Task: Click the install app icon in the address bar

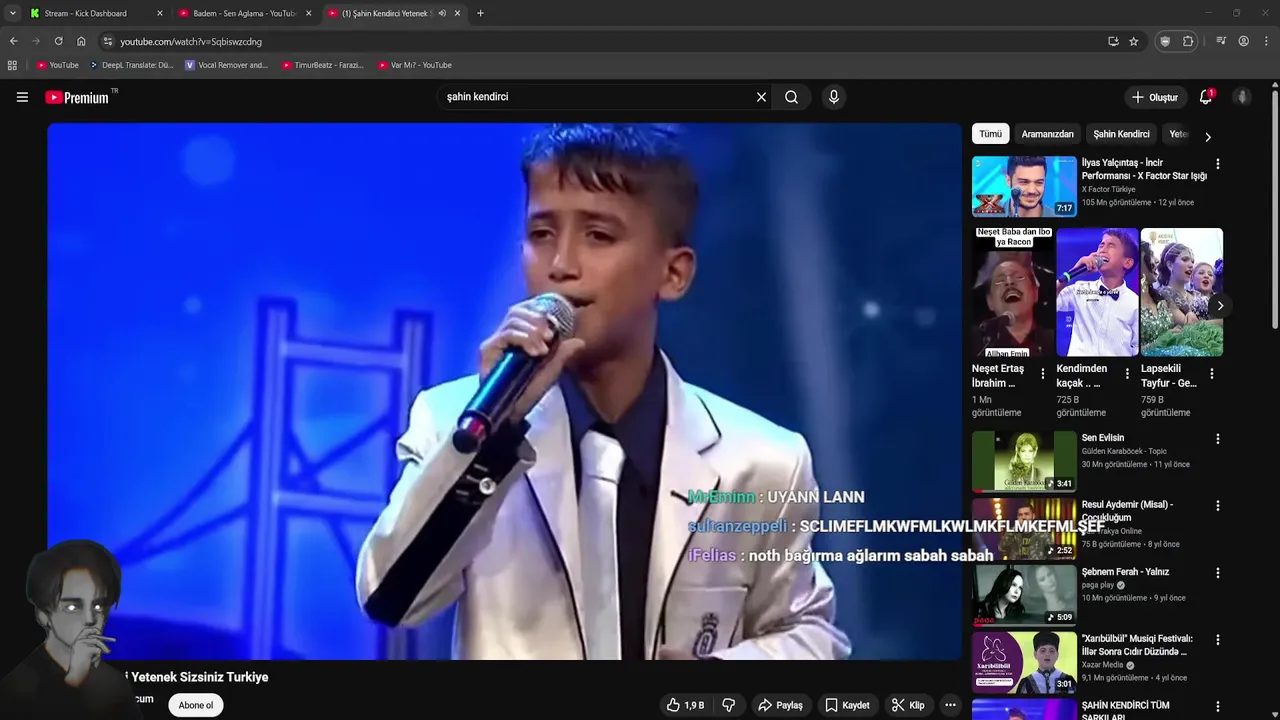Action: [1113, 41]
